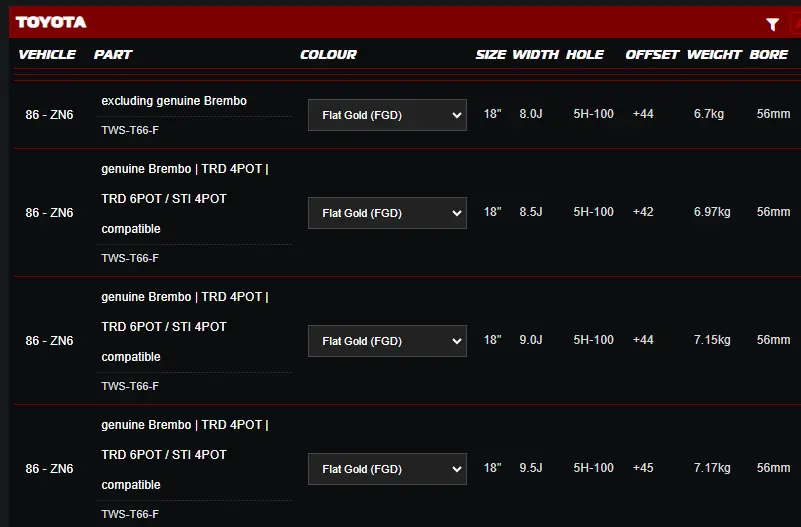Viewport: 801px width, 527px height.
Task: Open colour dropdown for 8.5J width row
Action: [387, 213]
